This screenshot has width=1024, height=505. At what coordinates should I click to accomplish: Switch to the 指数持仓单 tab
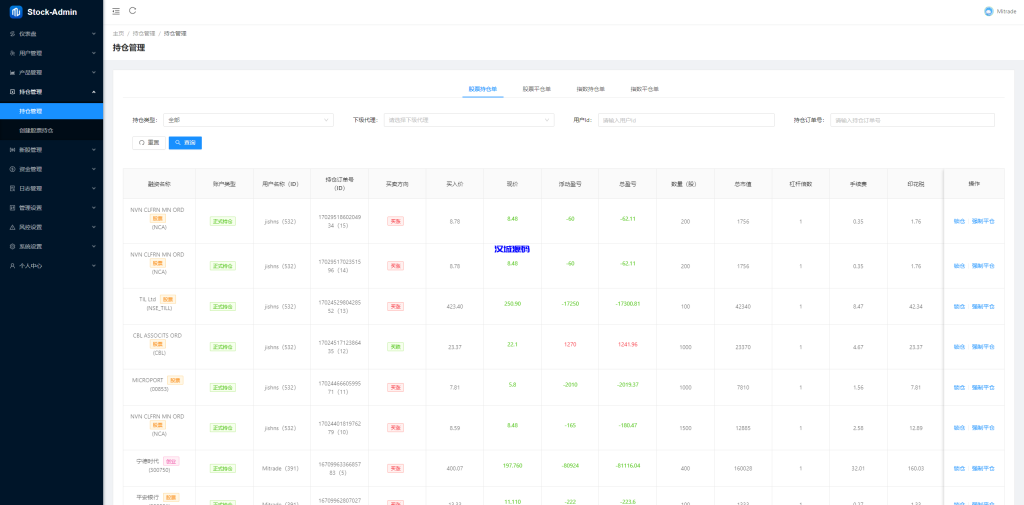tap(590, 89)
